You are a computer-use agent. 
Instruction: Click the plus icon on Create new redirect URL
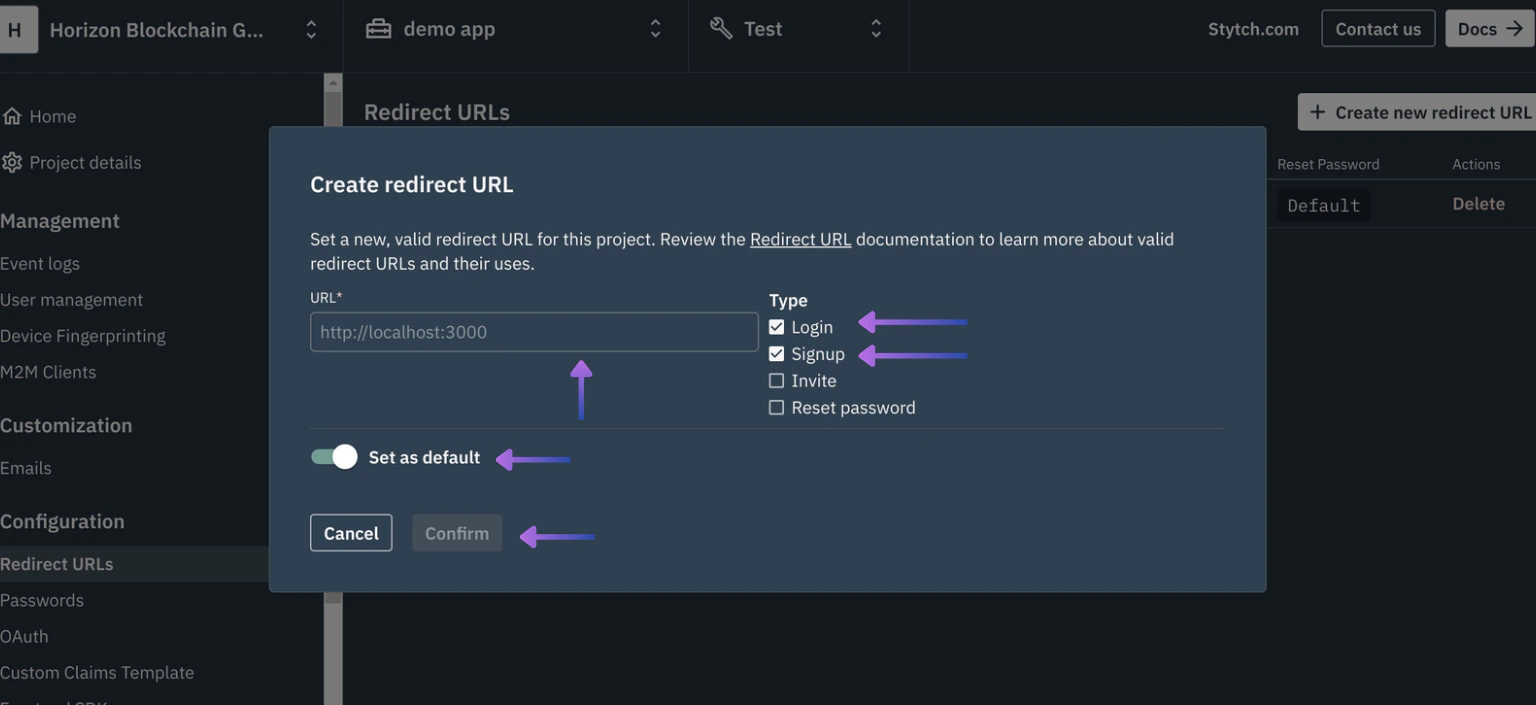(1319, 111)
